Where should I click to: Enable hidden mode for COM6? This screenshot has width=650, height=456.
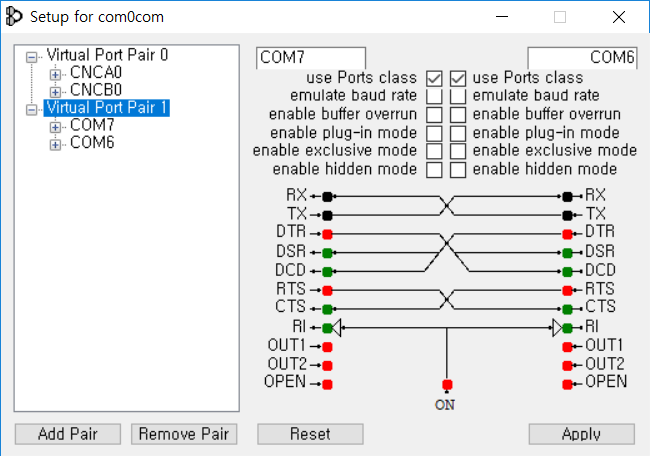[458, 170]
